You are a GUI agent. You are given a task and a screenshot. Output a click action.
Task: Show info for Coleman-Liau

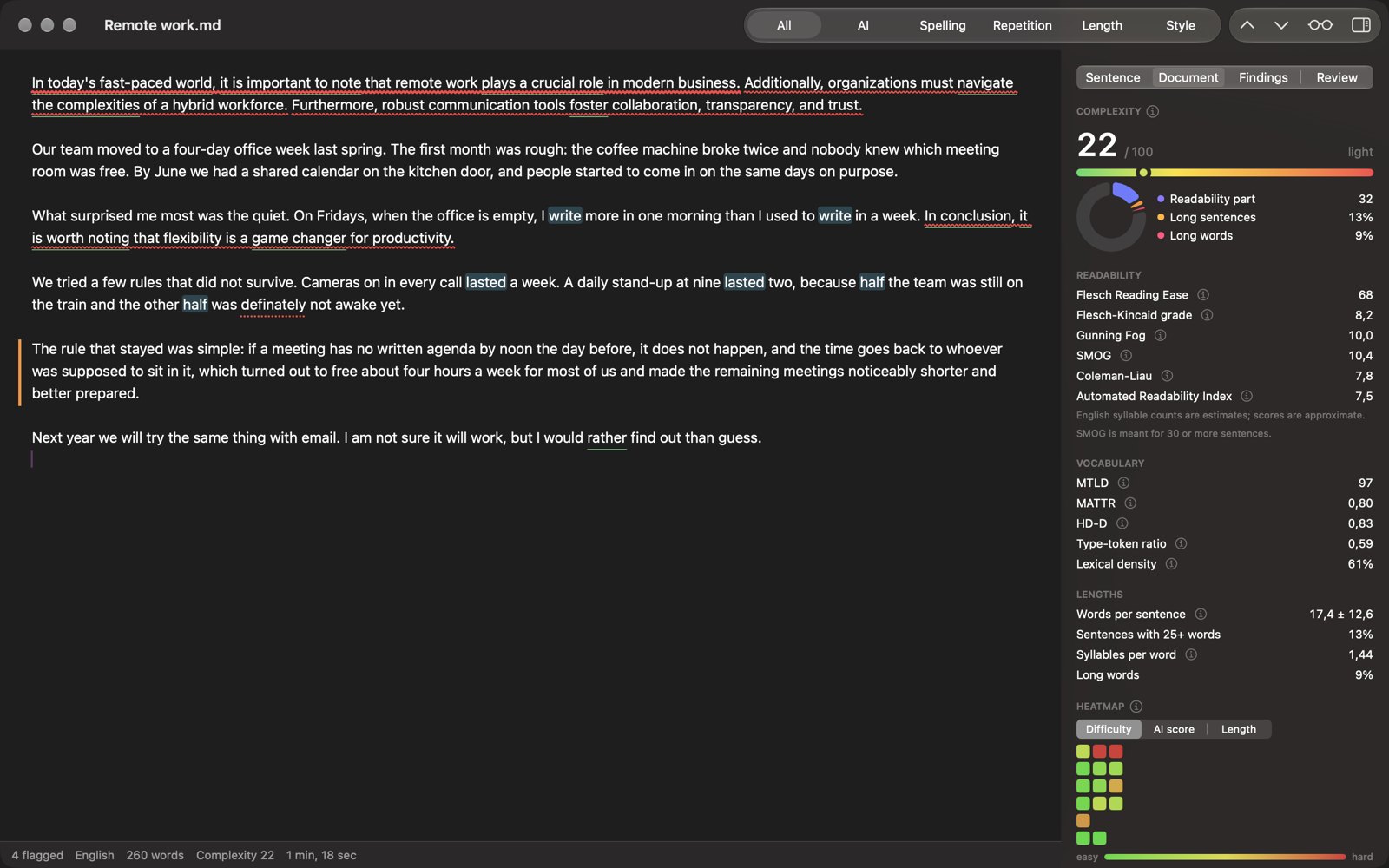click(1167, 376)
